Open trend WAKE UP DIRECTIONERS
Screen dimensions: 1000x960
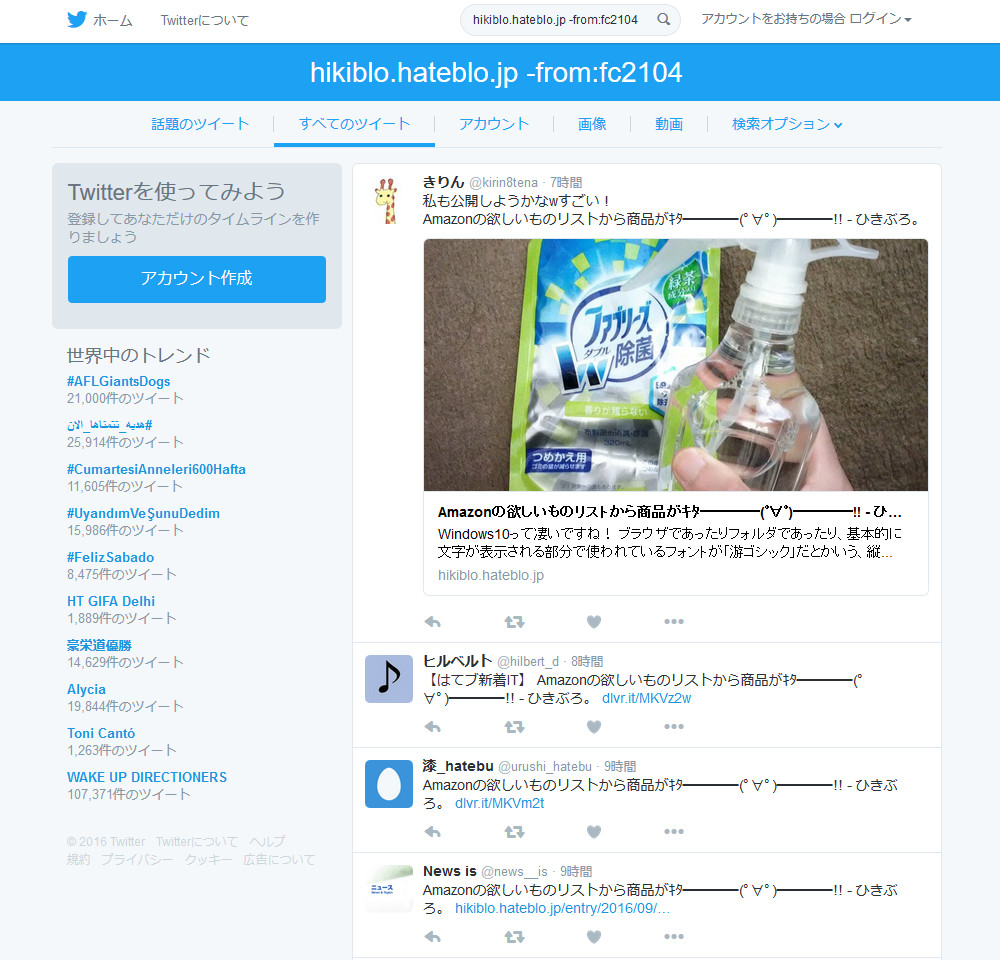tap(147, 778)
